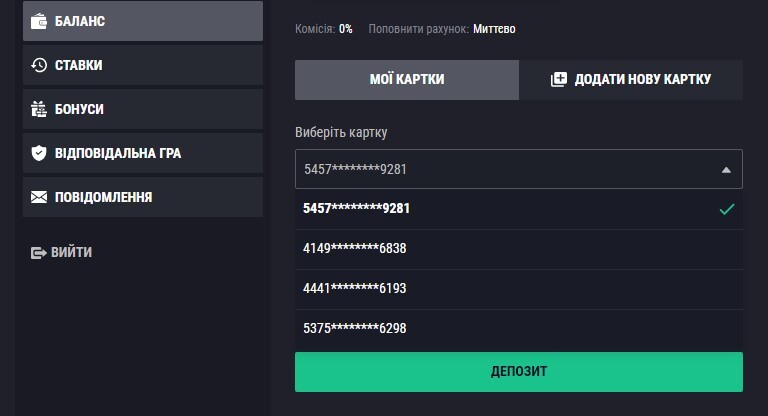Viewport: 768px width, 416px height.
Task: Collapse the card dropdown arrow
Action: click(726, 170)
